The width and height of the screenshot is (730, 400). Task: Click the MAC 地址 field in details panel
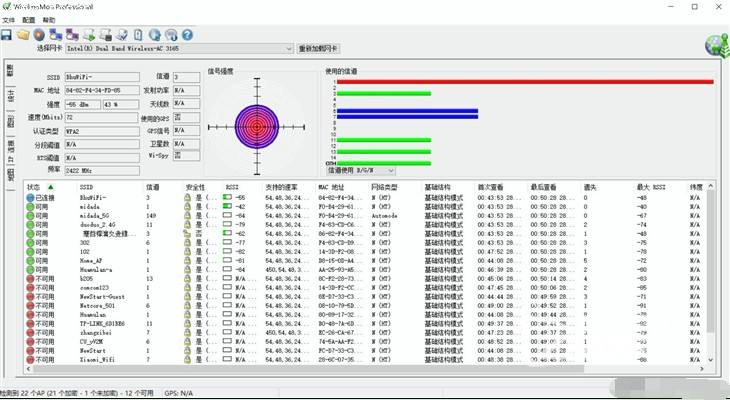coord(102,90)
